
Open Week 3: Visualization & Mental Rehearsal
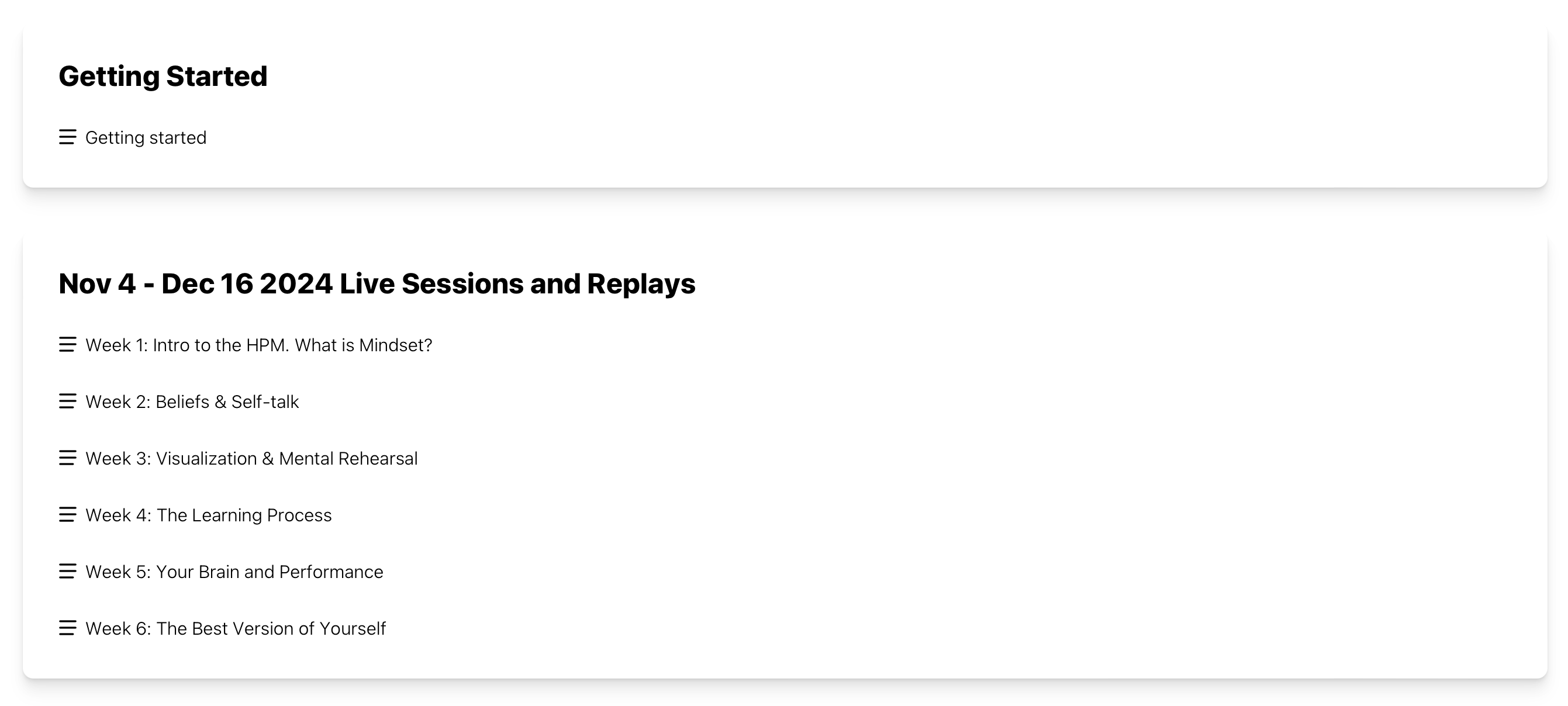252,458
